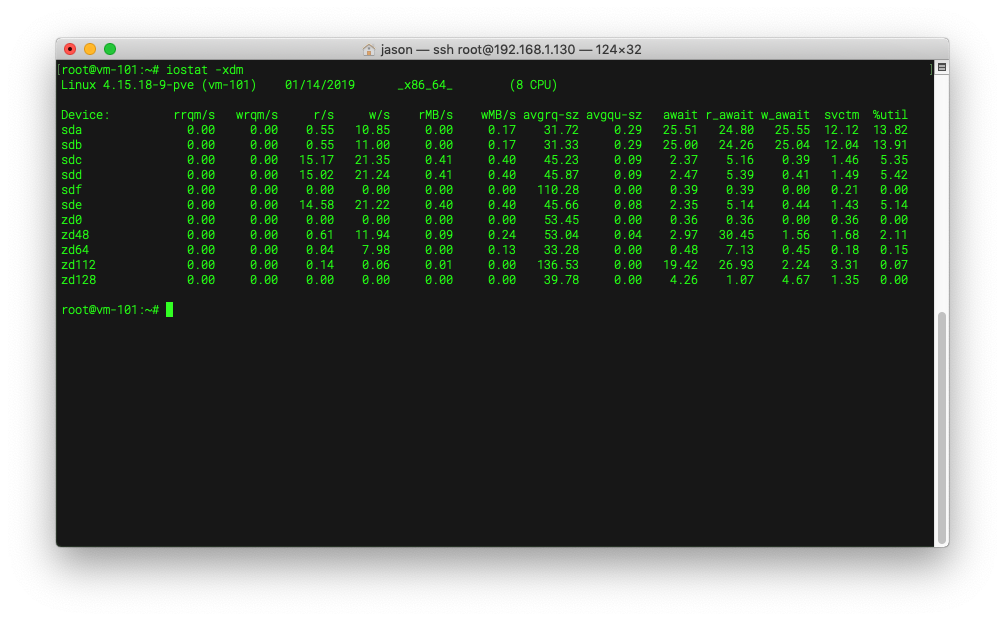Click the green cursor block at the prompt

point(169,310)
